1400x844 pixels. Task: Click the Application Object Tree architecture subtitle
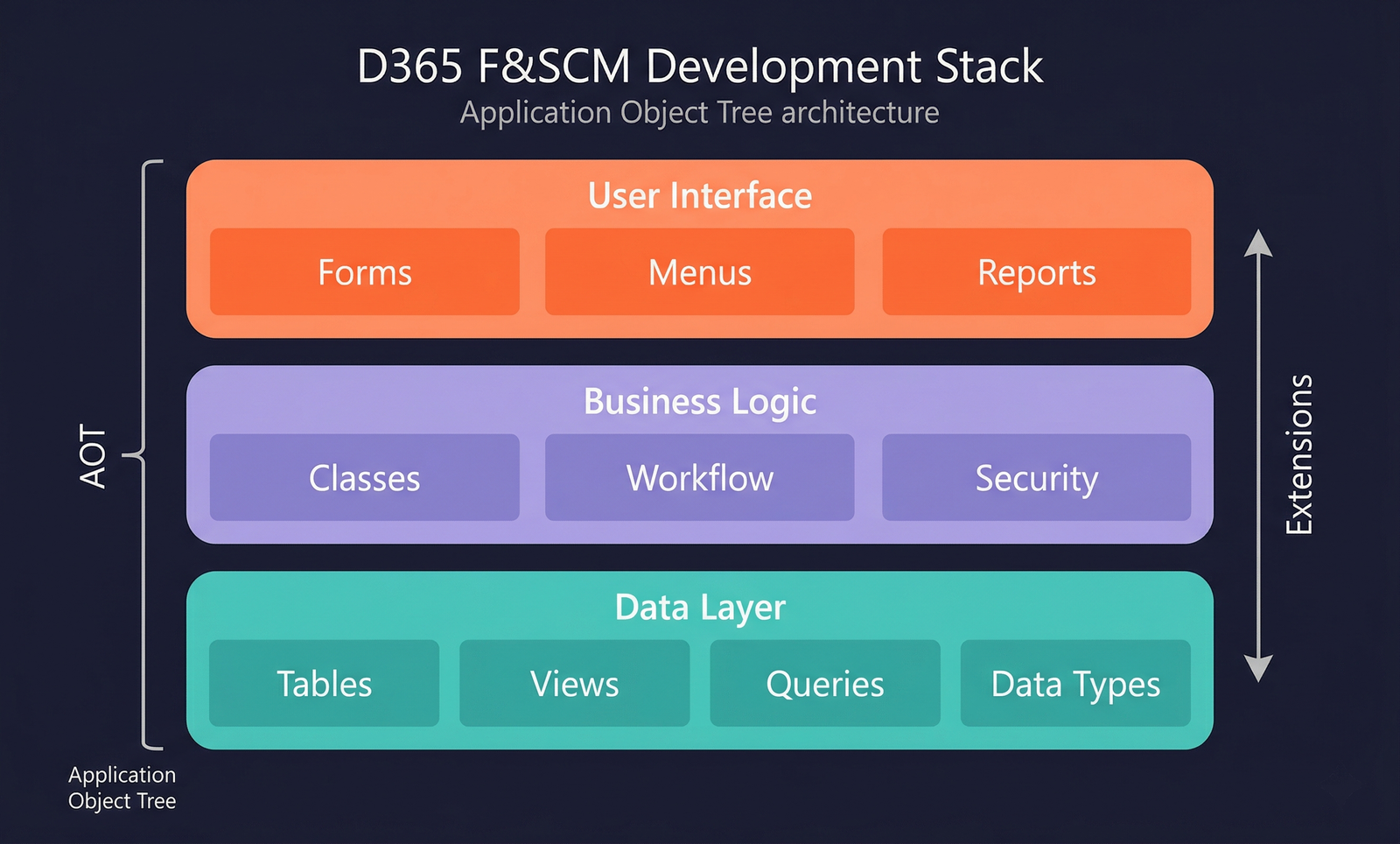(x=700, y=113)
